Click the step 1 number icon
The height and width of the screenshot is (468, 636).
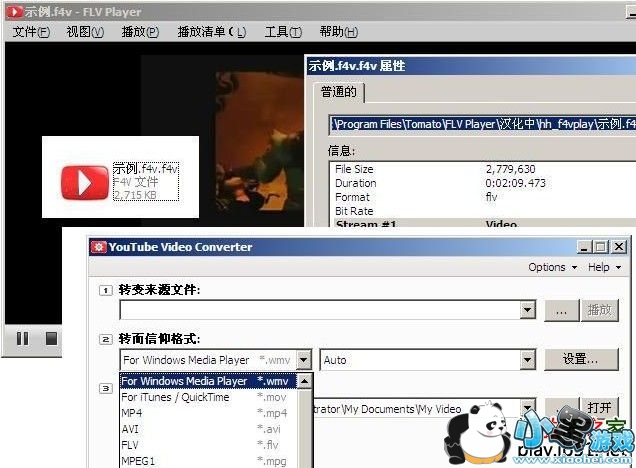[x=106, y=290]
